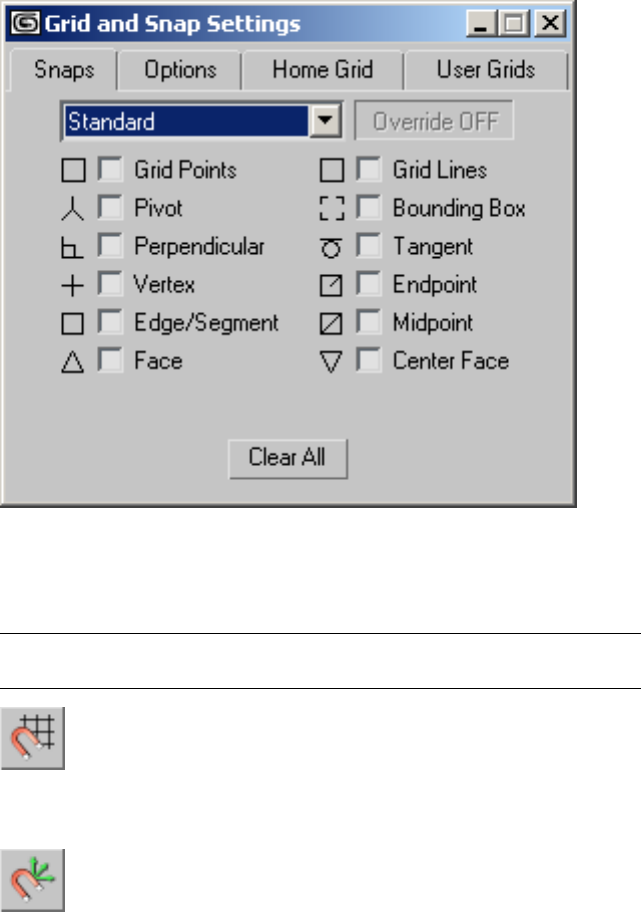Click the Tangent snap symbol icon
641x912 pixels.
point(331,247)
